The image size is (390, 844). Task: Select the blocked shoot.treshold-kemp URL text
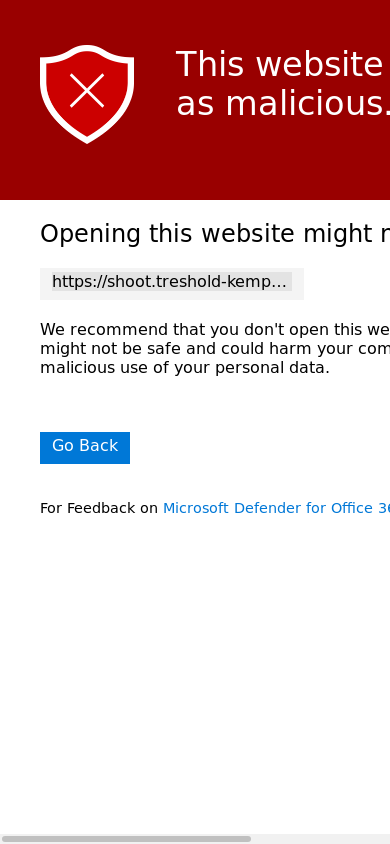(x=169, y=282)
